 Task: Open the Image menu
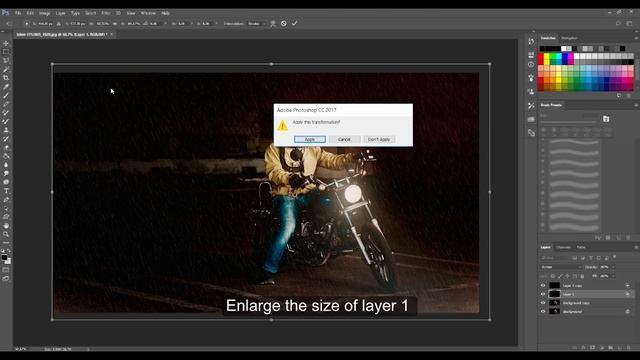click(44, 13)
